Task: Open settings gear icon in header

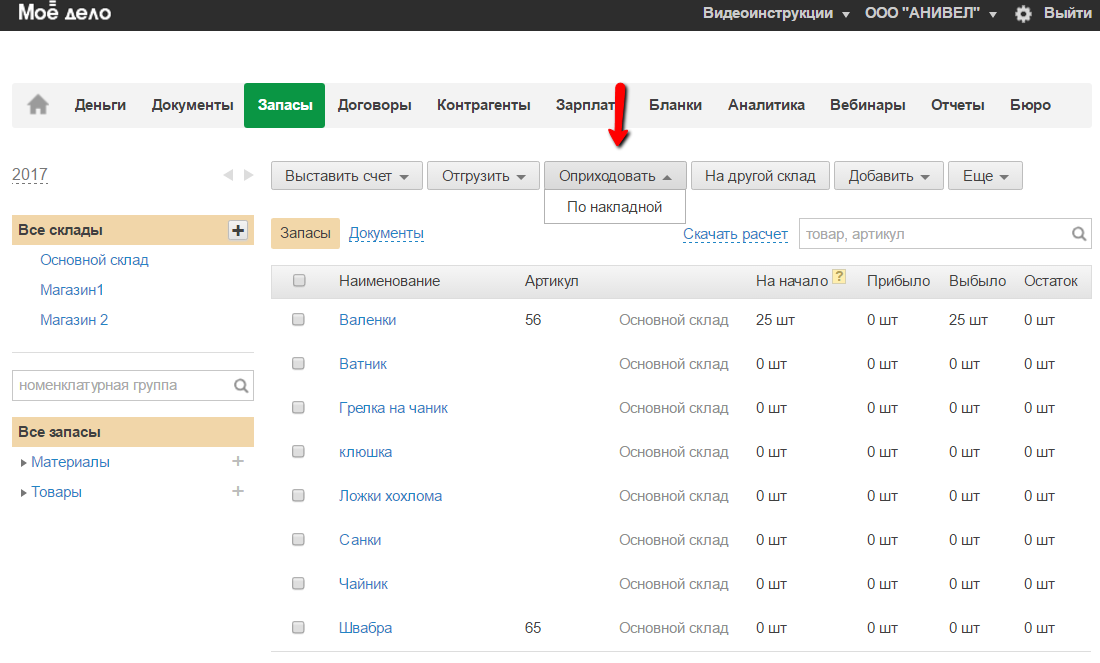Action: pyautogui.click(x=1023, y=14)
